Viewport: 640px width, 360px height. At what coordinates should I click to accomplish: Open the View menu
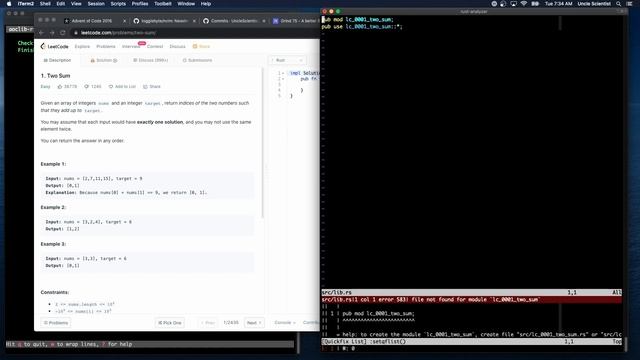coord(76,4)
